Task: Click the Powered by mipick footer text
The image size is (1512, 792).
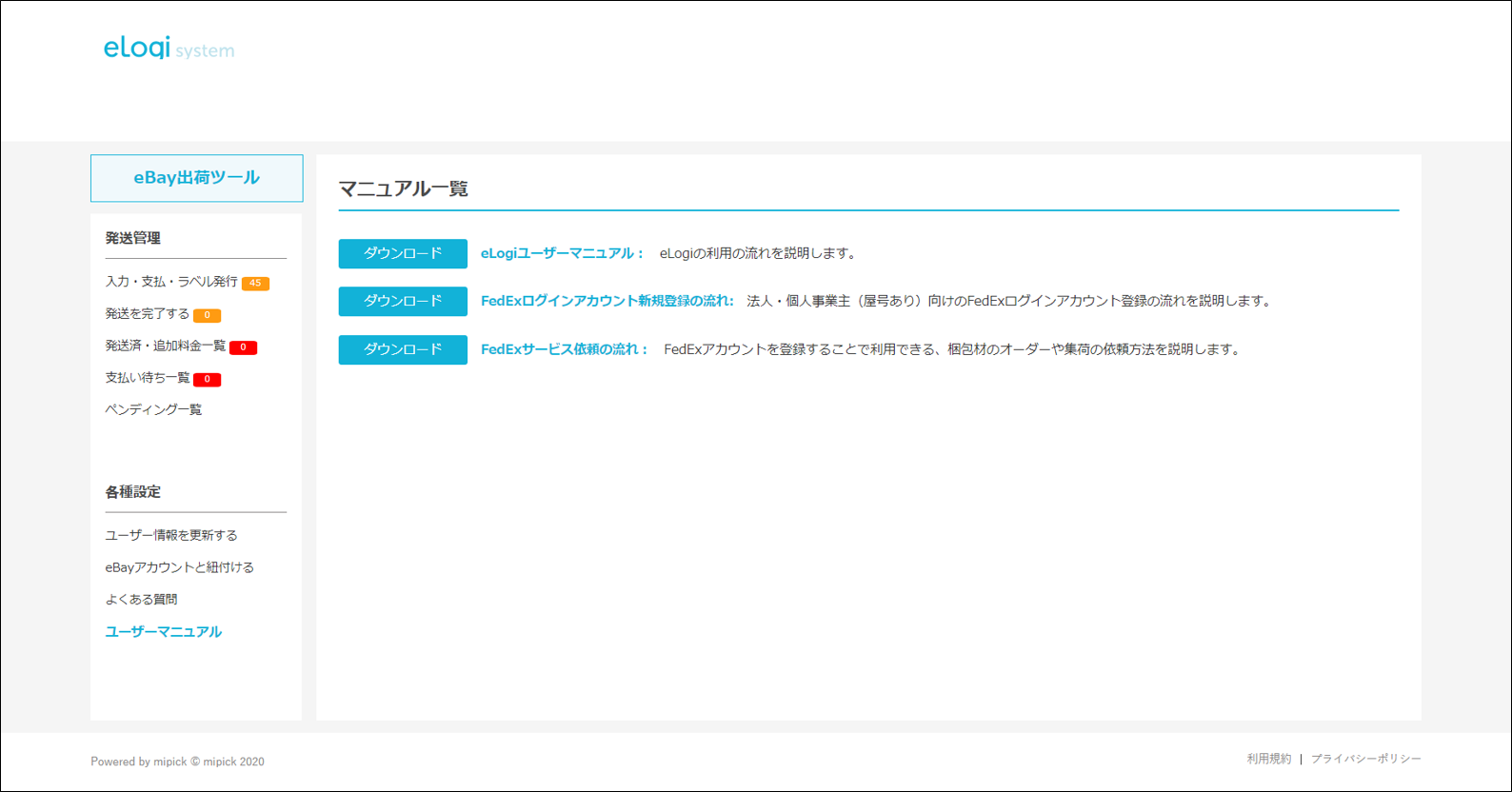Action: [x=177, y=762]
